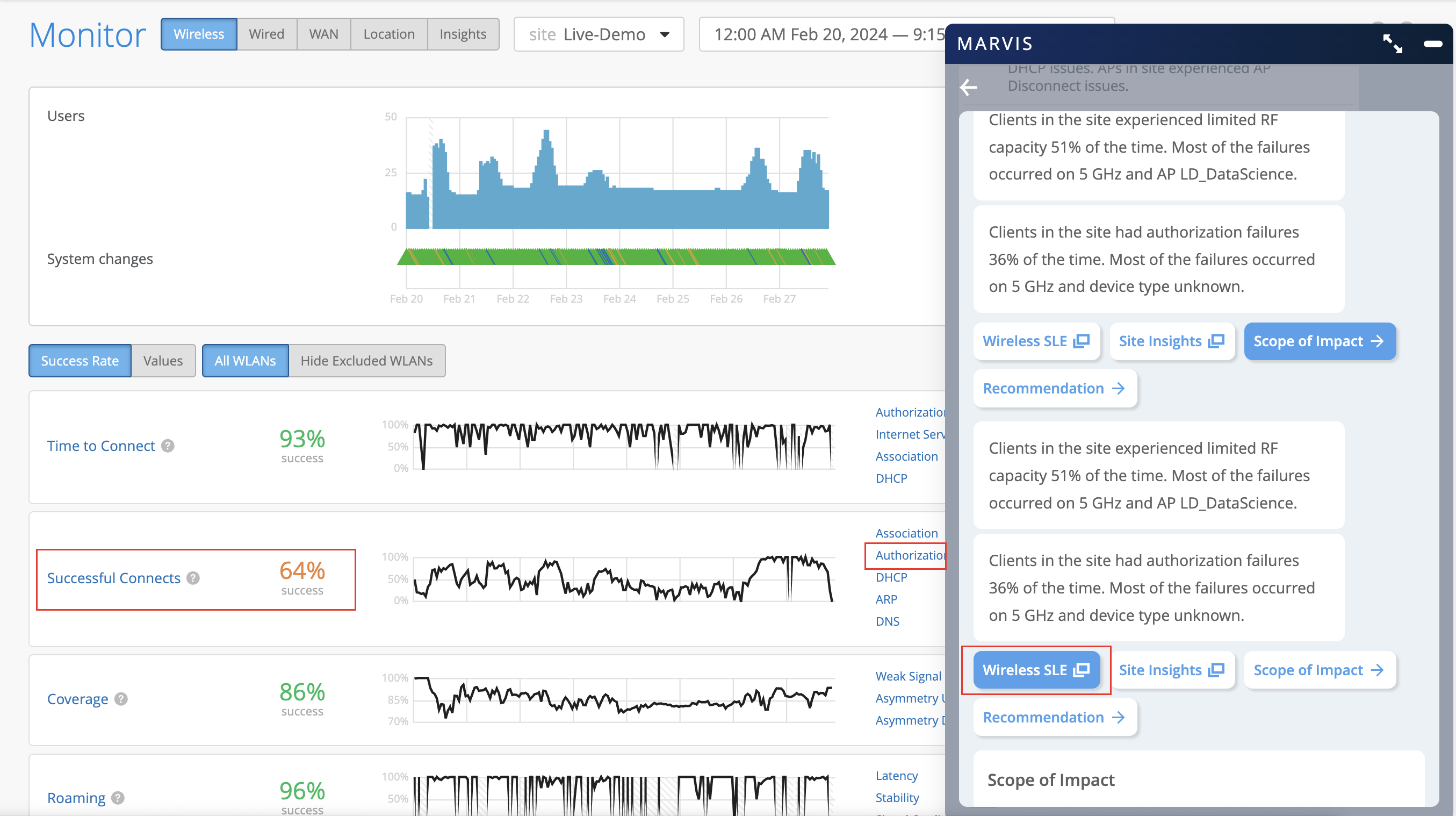
Task: Click the lower Site Insights button
Action: click(1171, 670)
